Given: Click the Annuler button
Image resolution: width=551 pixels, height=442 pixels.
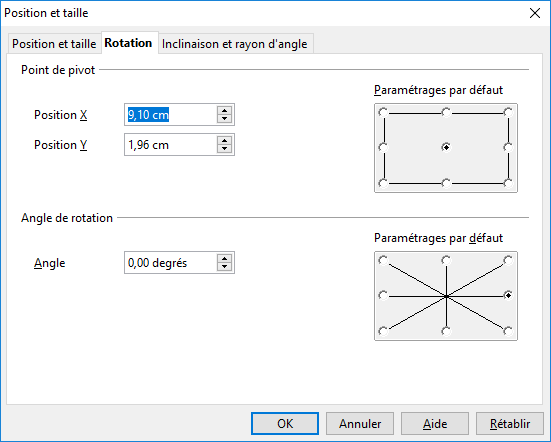Looking at the screenshot, I should pos(360,424).
